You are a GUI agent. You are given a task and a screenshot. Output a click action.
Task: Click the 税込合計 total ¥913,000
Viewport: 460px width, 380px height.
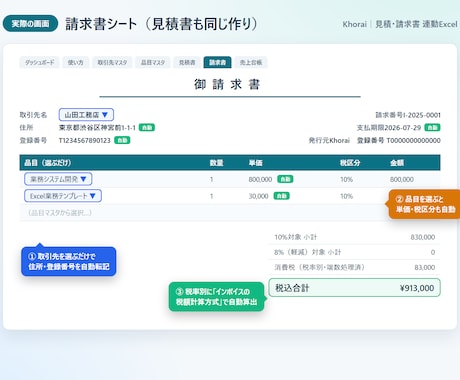pyautogui.click(x=417, y=288)
